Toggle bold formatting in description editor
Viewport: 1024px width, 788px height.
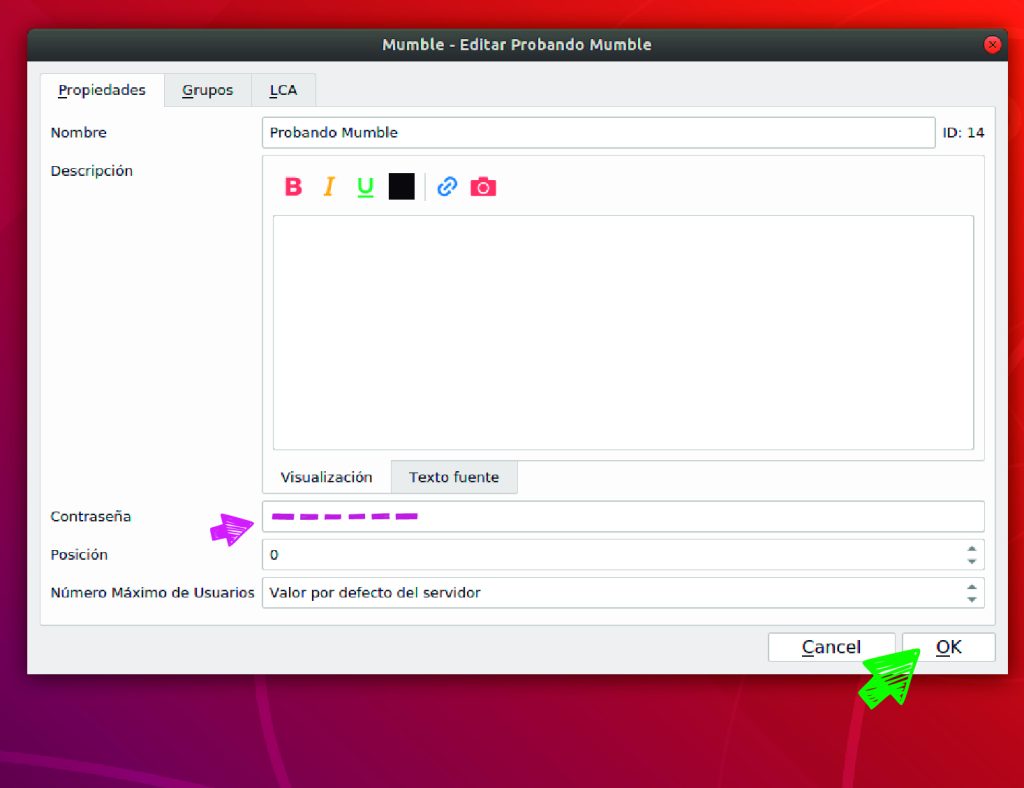click(x=293, y=187)
